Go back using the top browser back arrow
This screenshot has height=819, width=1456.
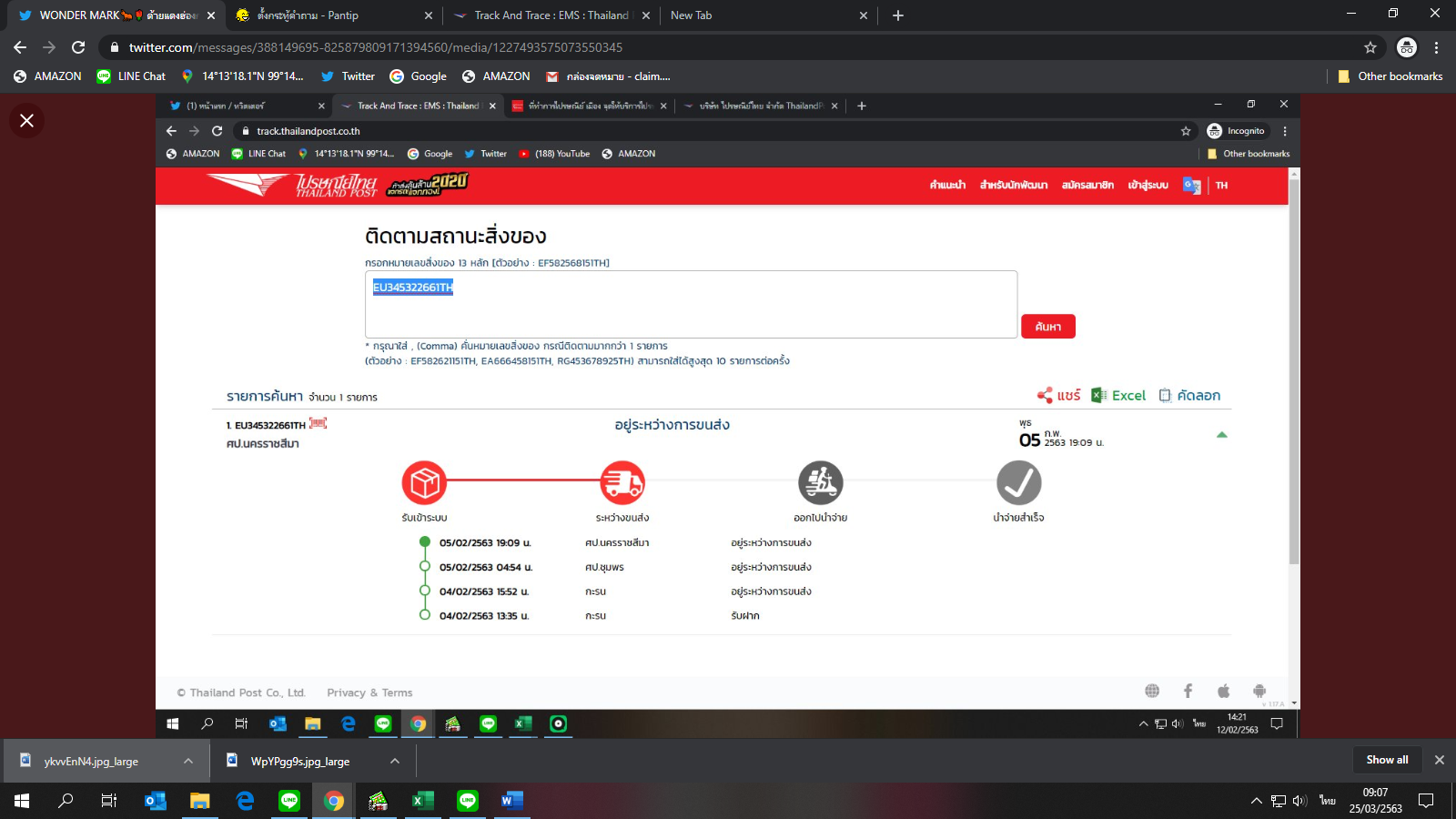20,47
